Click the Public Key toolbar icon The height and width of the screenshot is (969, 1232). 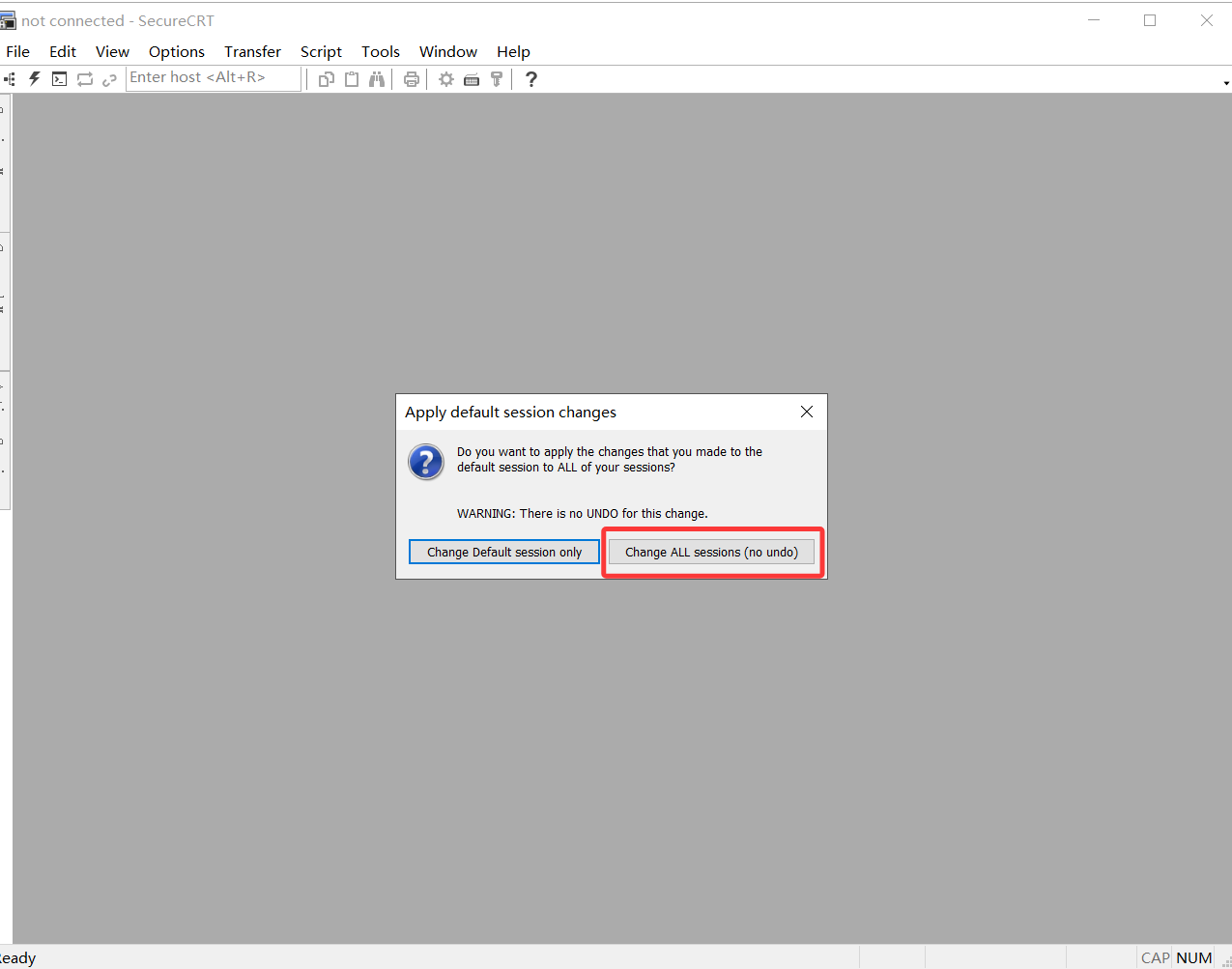point(497,79)
